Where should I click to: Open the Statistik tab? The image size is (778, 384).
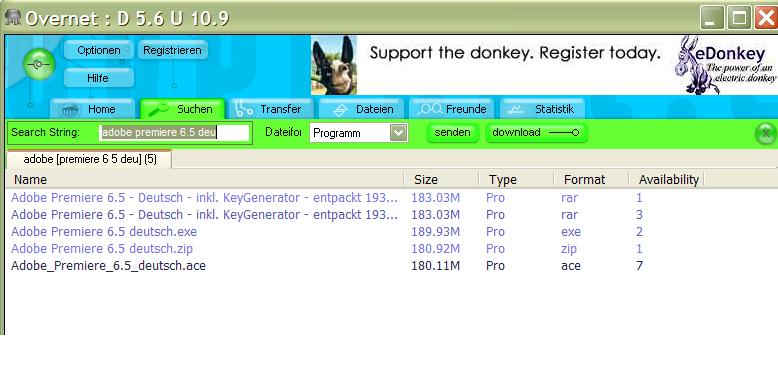tap(543, 109)
